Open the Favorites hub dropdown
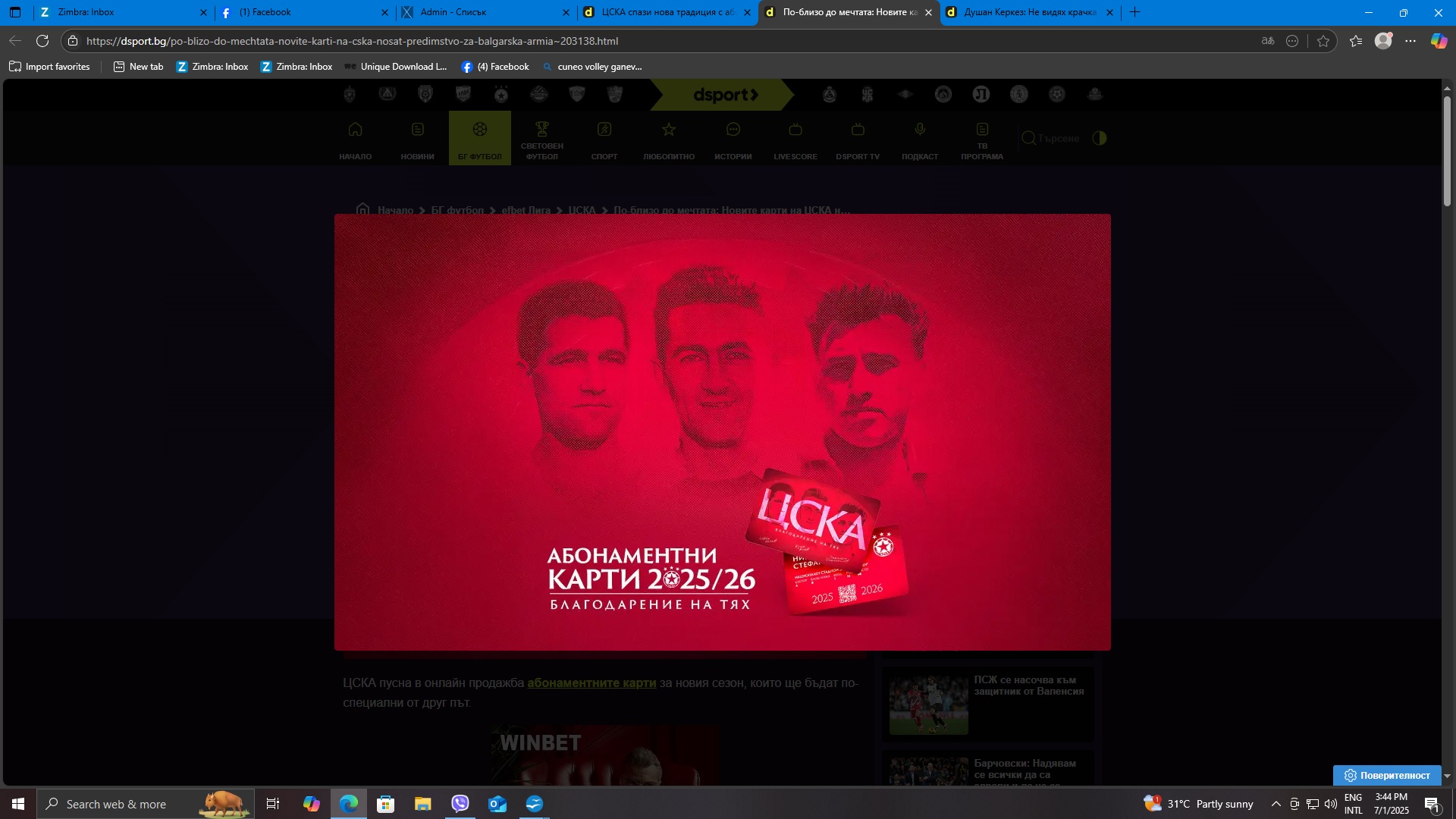The image size is (1456, 819). [x=1356, y=41]
